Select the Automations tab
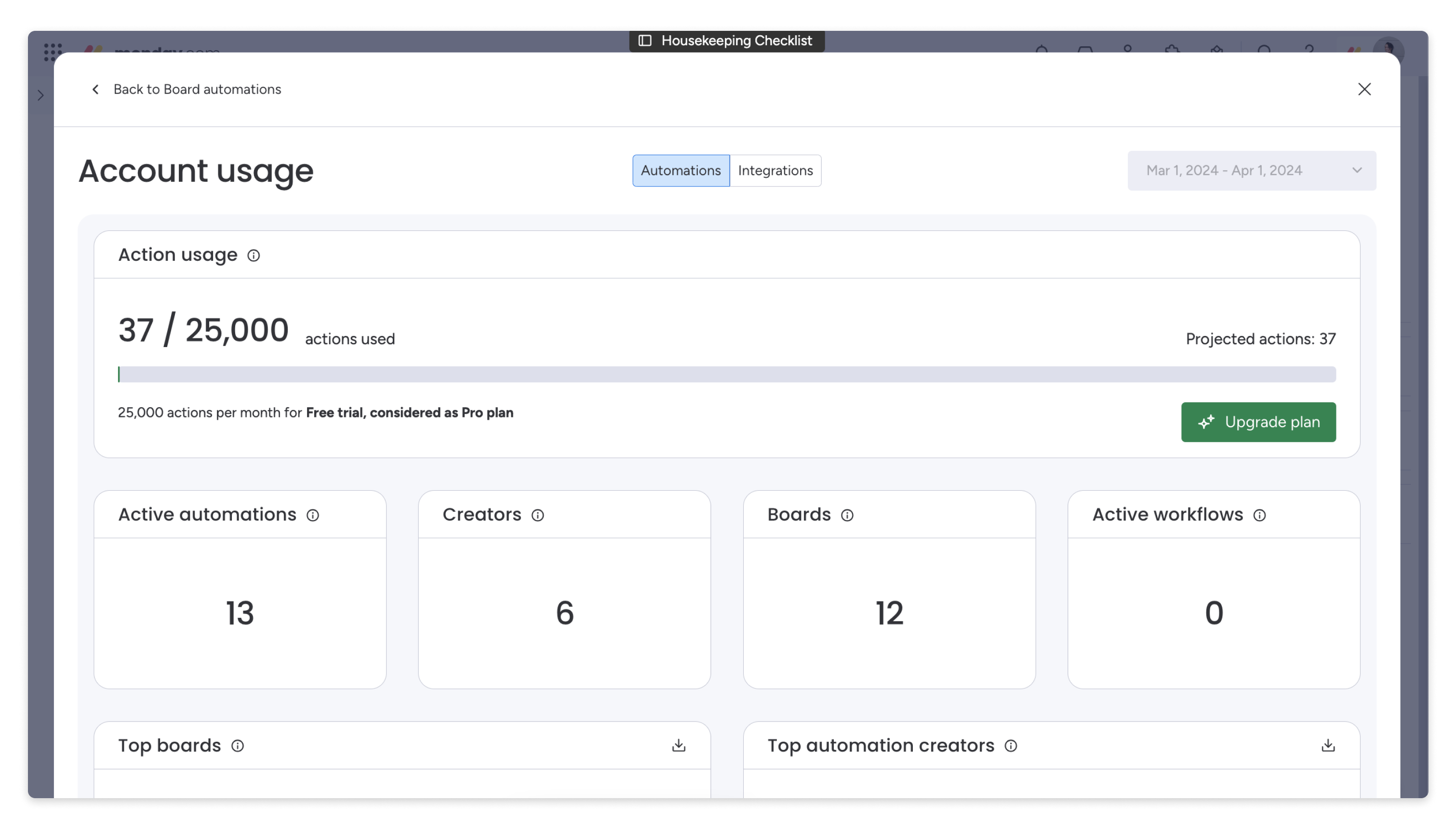The image size is (1456, 829). tap(681, 170)
